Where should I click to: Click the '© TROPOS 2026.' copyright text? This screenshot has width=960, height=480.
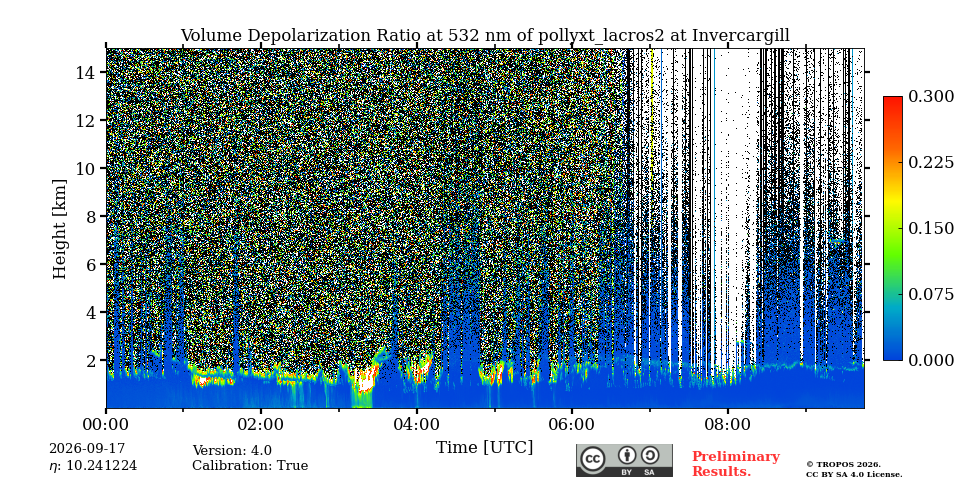point(843,465)
